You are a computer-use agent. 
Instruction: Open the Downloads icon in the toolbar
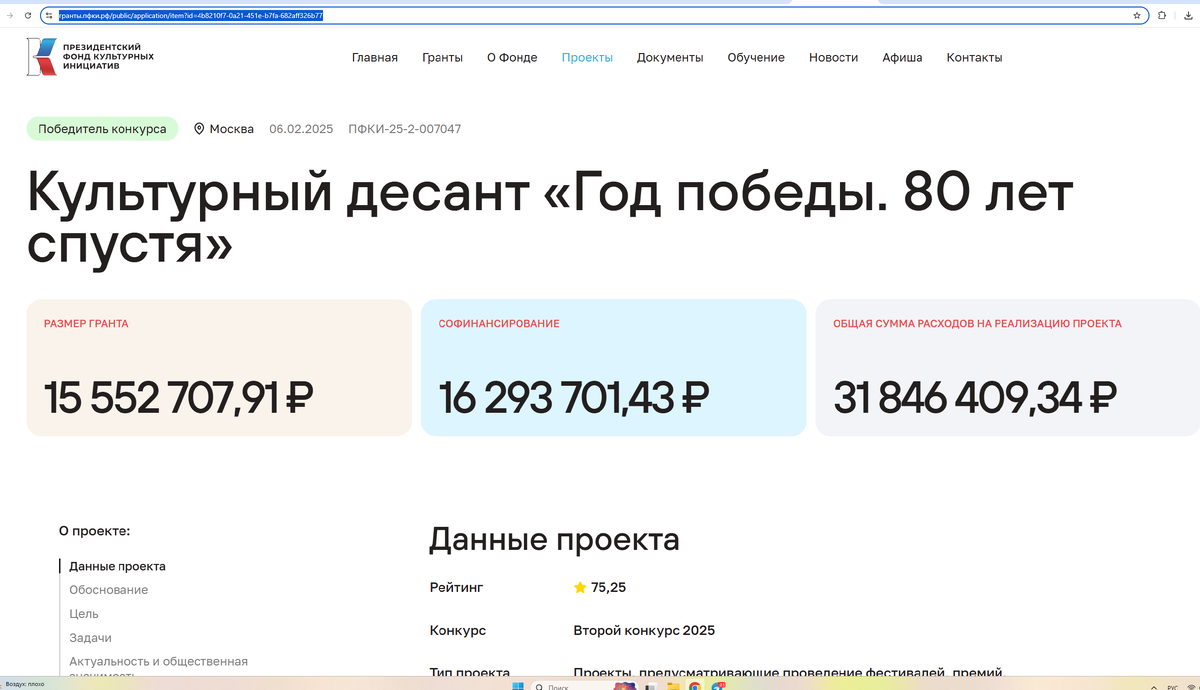(1188, 15)
